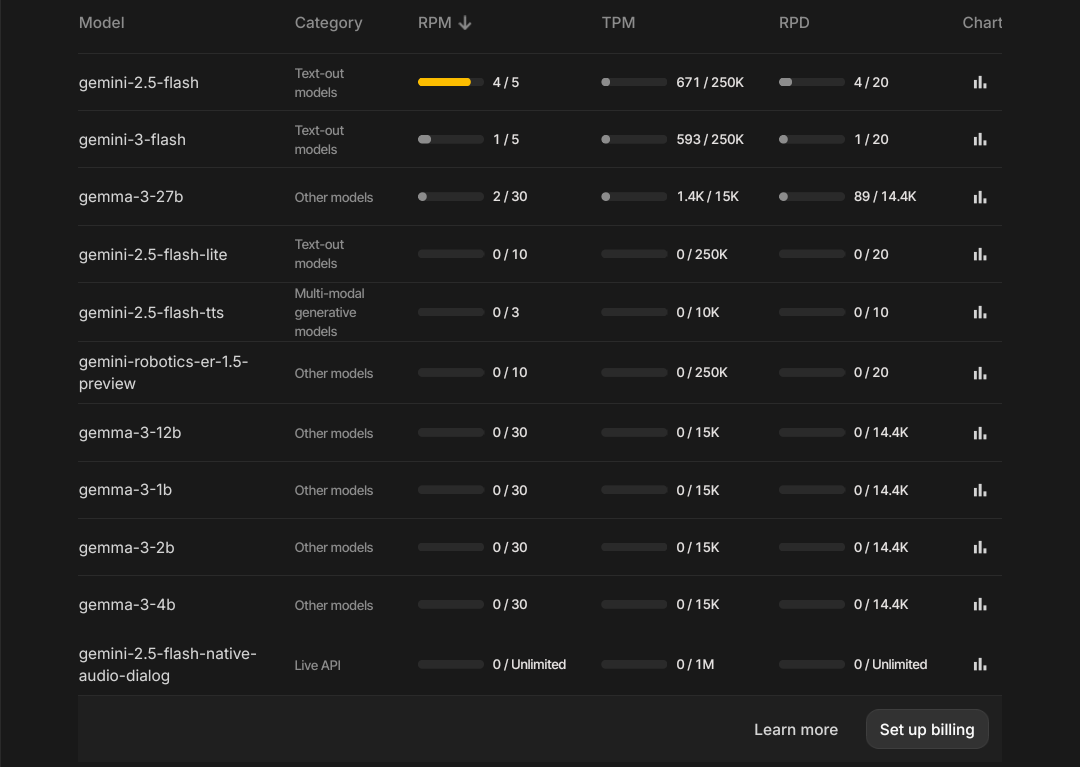Image resolution: width=1080 pixels, height=767 pixels.
Task: Select the gemini-3-flash model name
Action: coord(132,140)
